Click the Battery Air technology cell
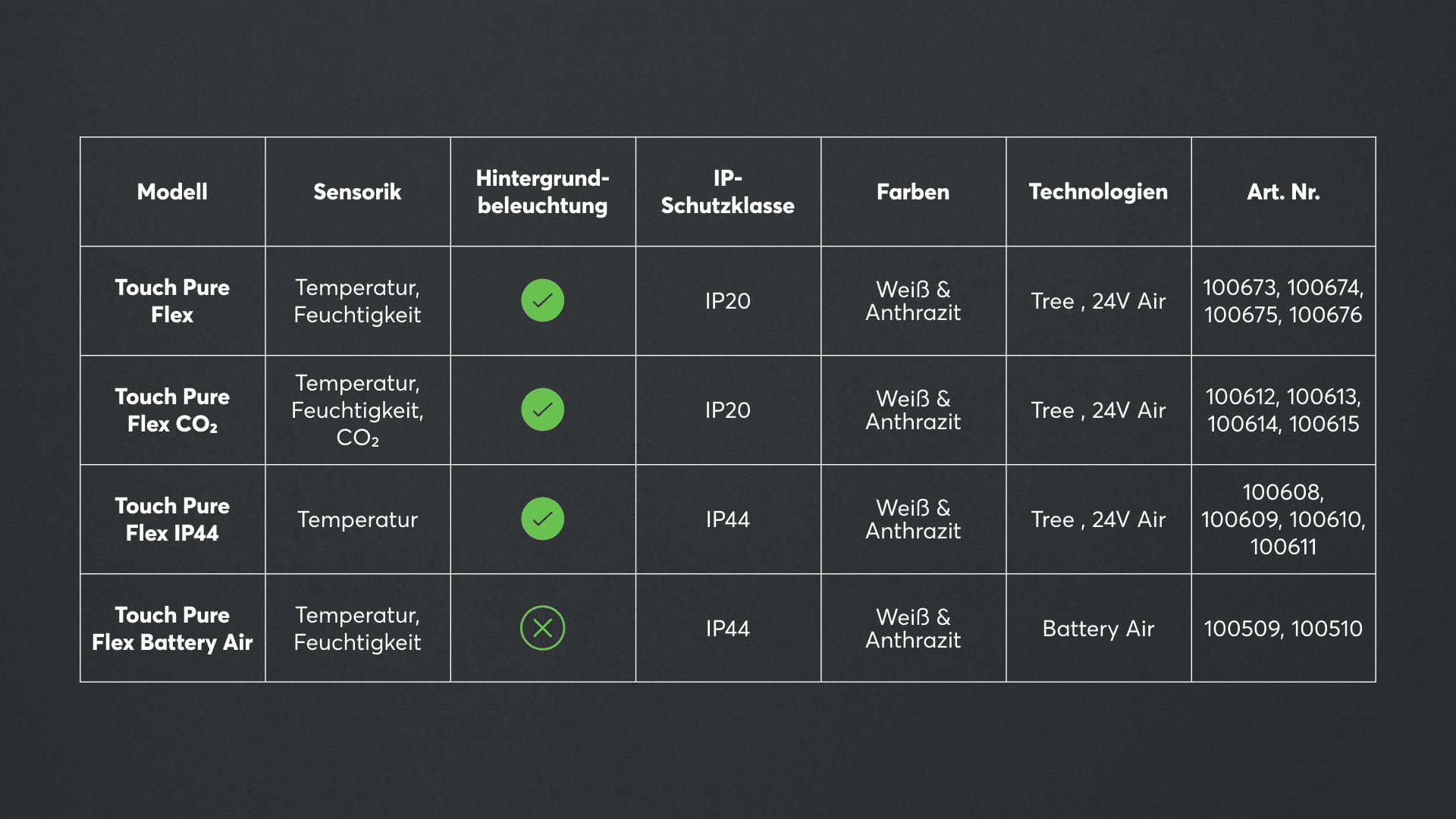The height and width of the screenshot is (819, 1456). point(1098,629)
